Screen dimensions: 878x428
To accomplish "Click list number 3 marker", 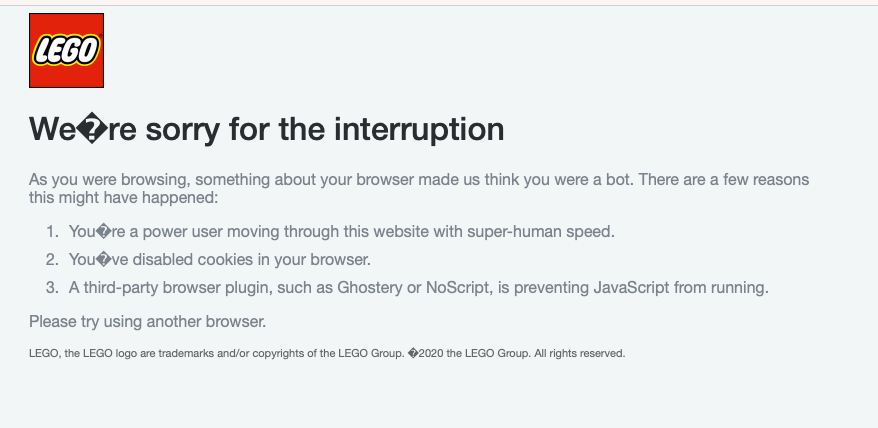I will tap(53, 289).
